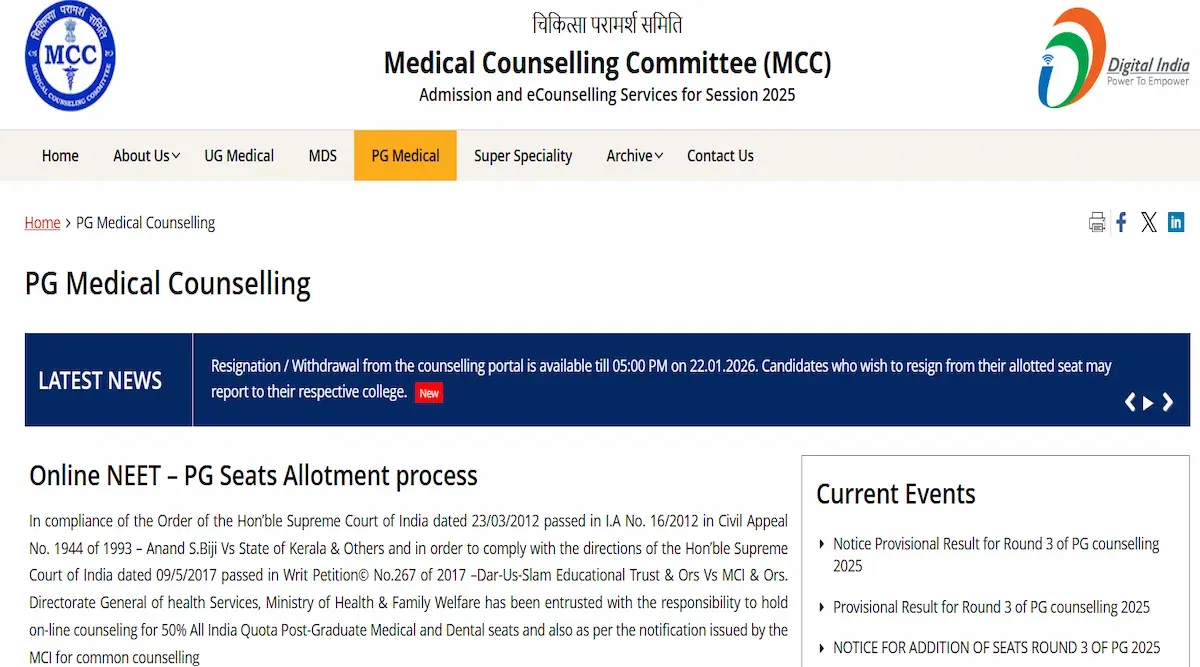
Task: Go to the MDS section
Action: click(x=322, y=156)
